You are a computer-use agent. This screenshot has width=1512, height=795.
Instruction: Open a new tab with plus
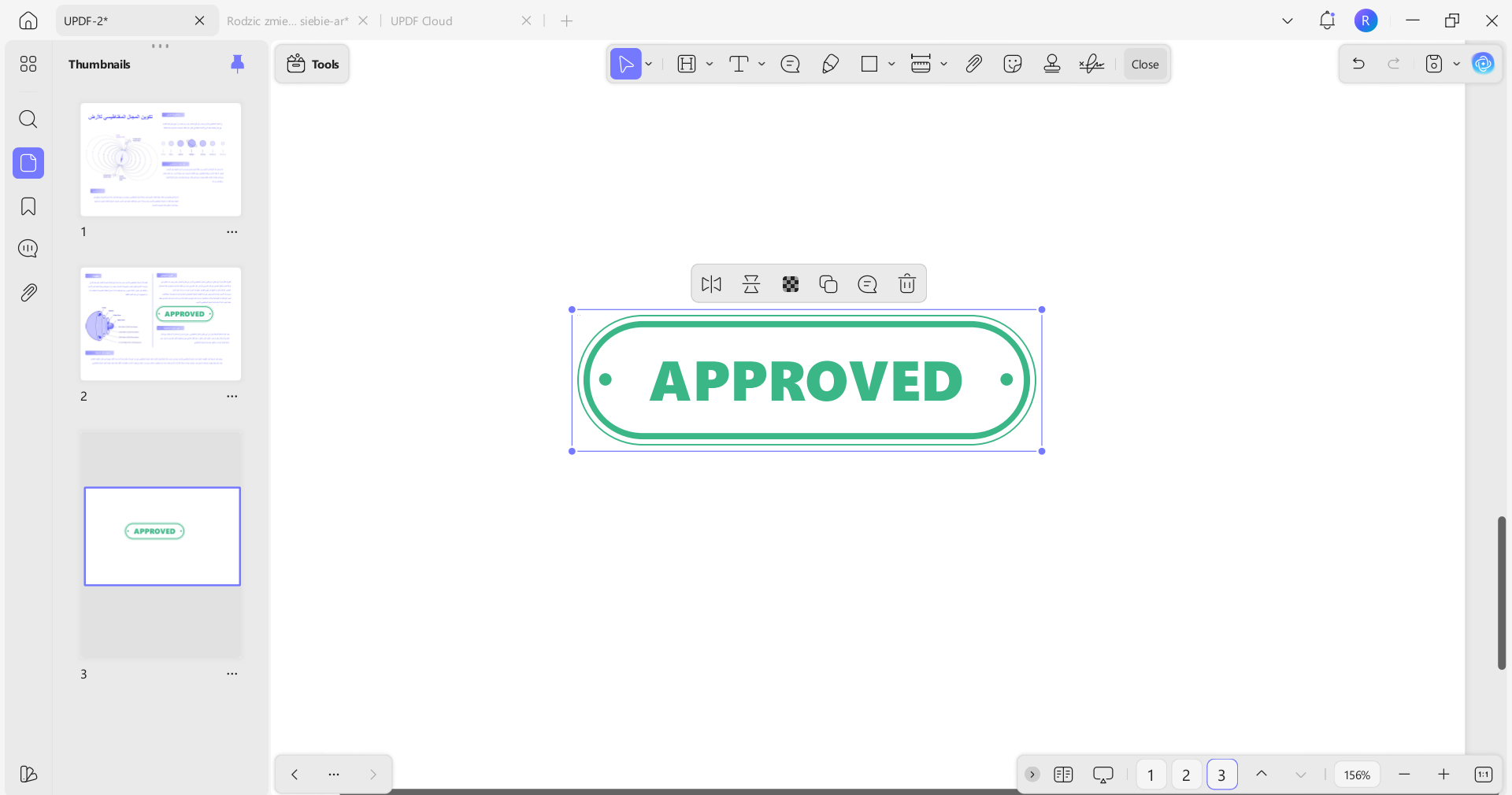[567, 21]
